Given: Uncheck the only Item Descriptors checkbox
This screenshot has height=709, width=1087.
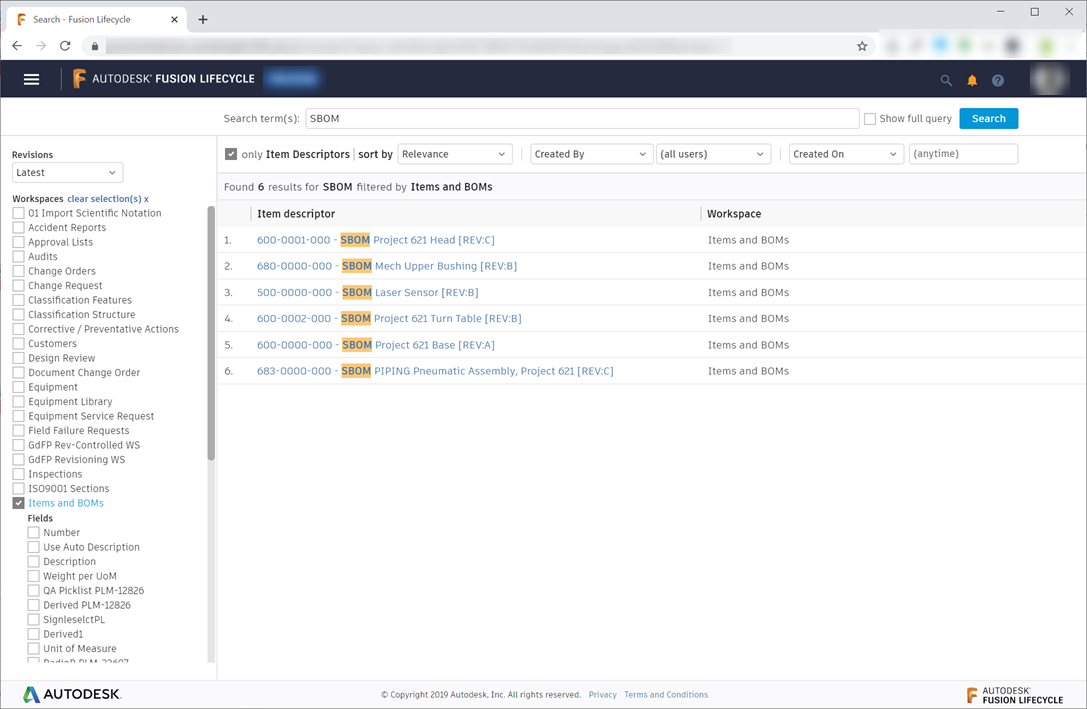Looking at the screenshot, I should coord(233,154).
